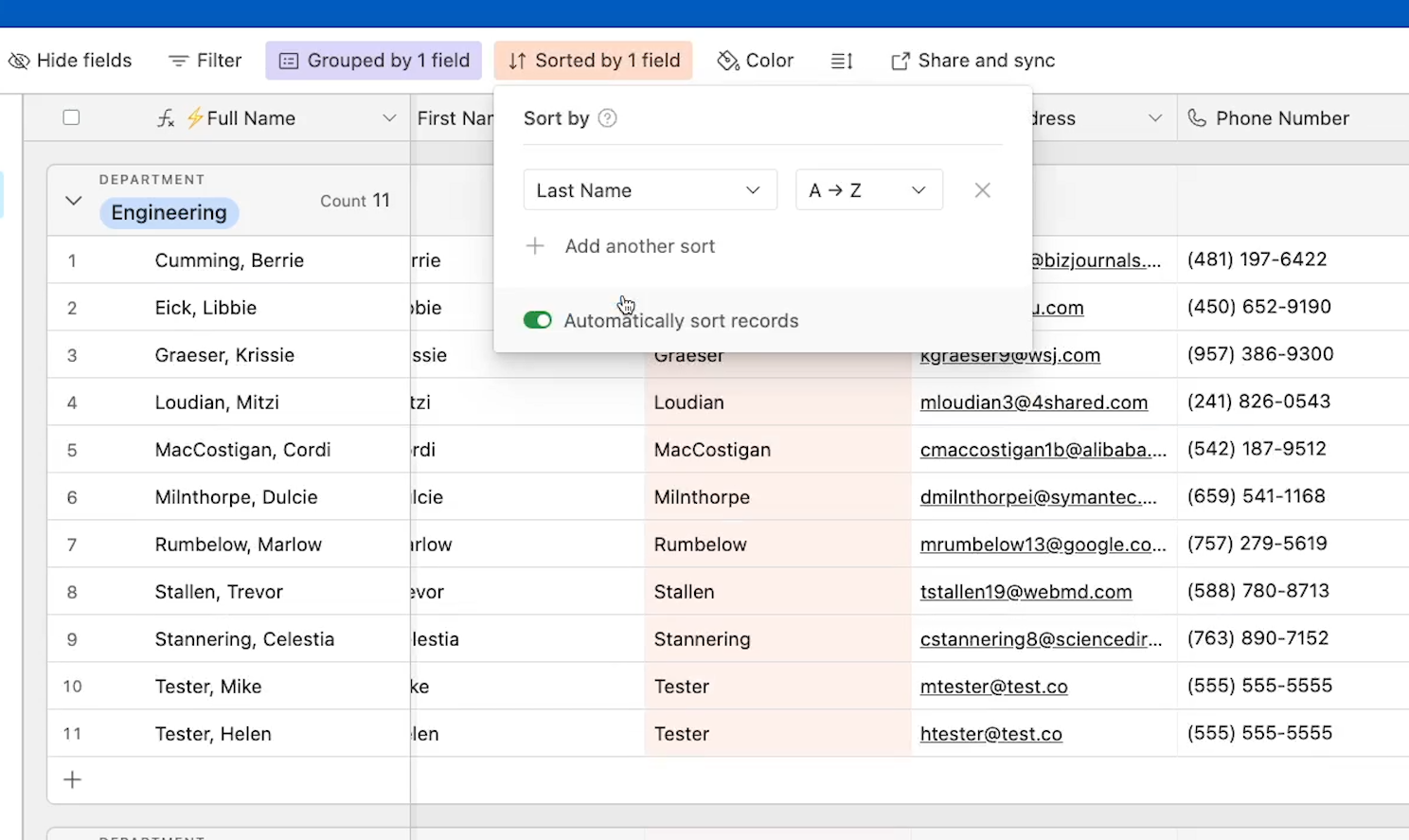Click phone number (763) 890-7152
The image size is (1409, 840).
point(1258,638)
